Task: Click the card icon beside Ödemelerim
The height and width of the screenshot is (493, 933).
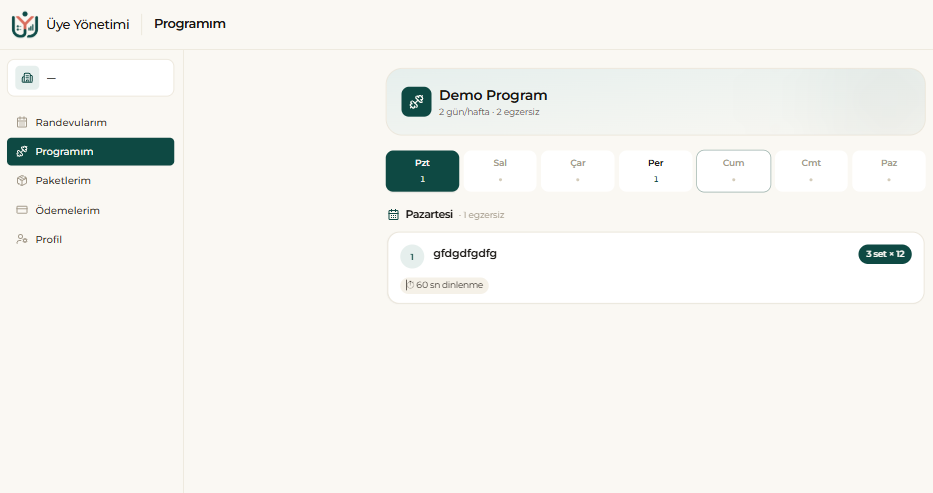Action: point(22,210)
